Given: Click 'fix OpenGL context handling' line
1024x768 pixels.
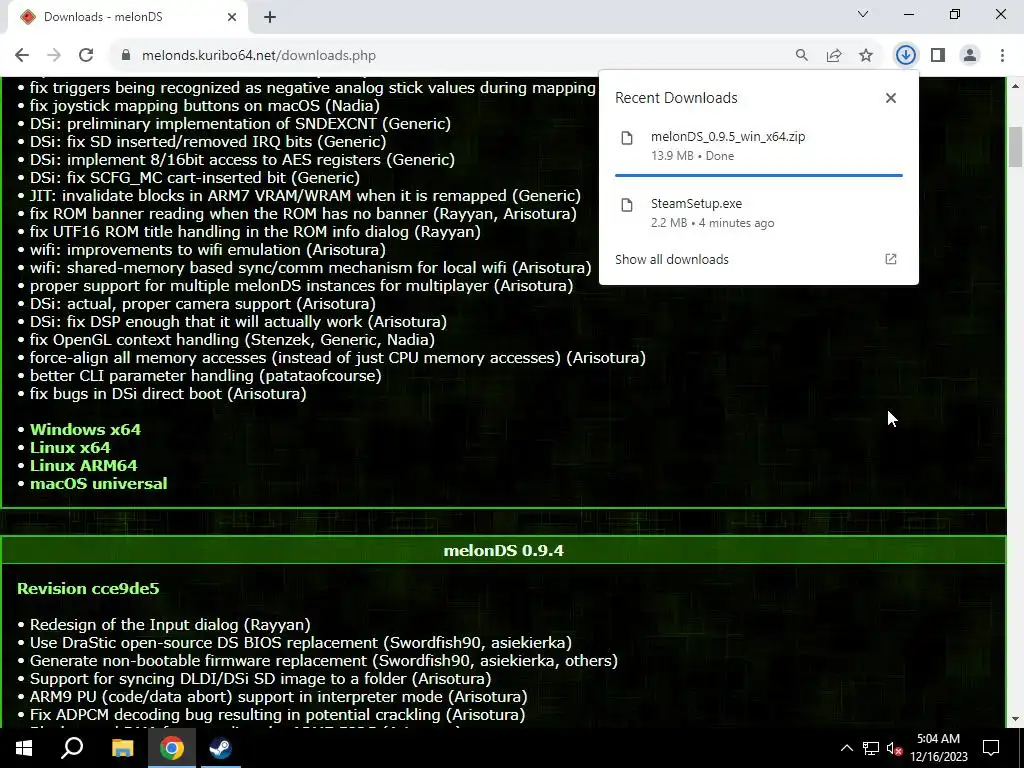Looking at the screenshot, I should click(232, 340).
